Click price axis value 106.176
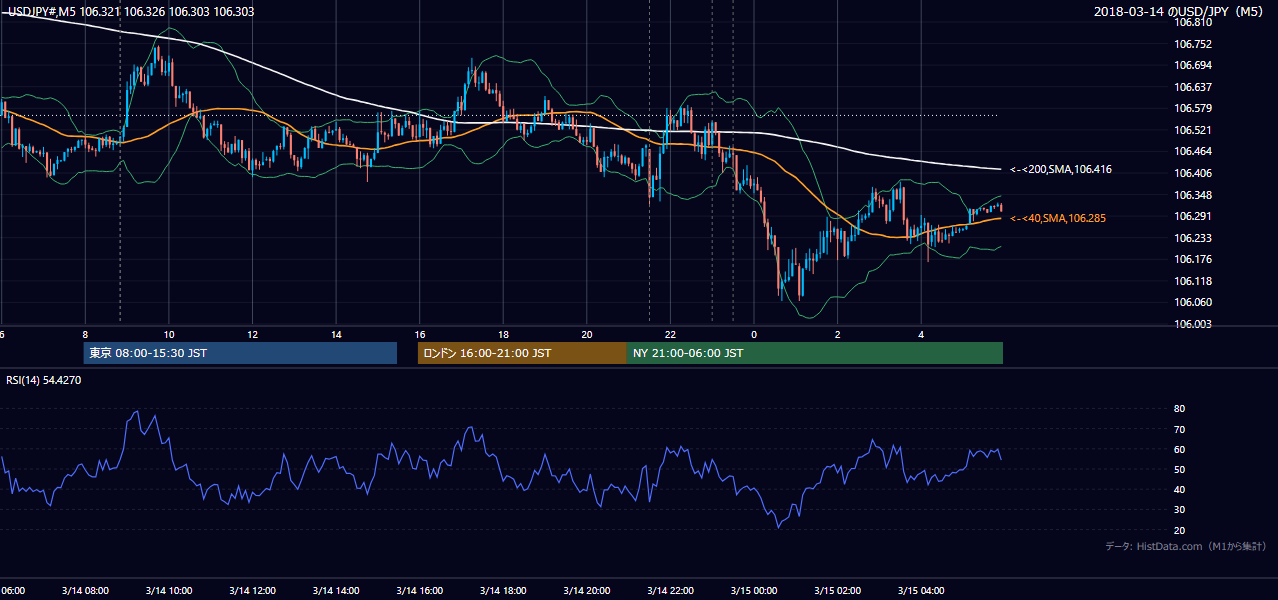1278x600 pixels. click(1192, 260)
